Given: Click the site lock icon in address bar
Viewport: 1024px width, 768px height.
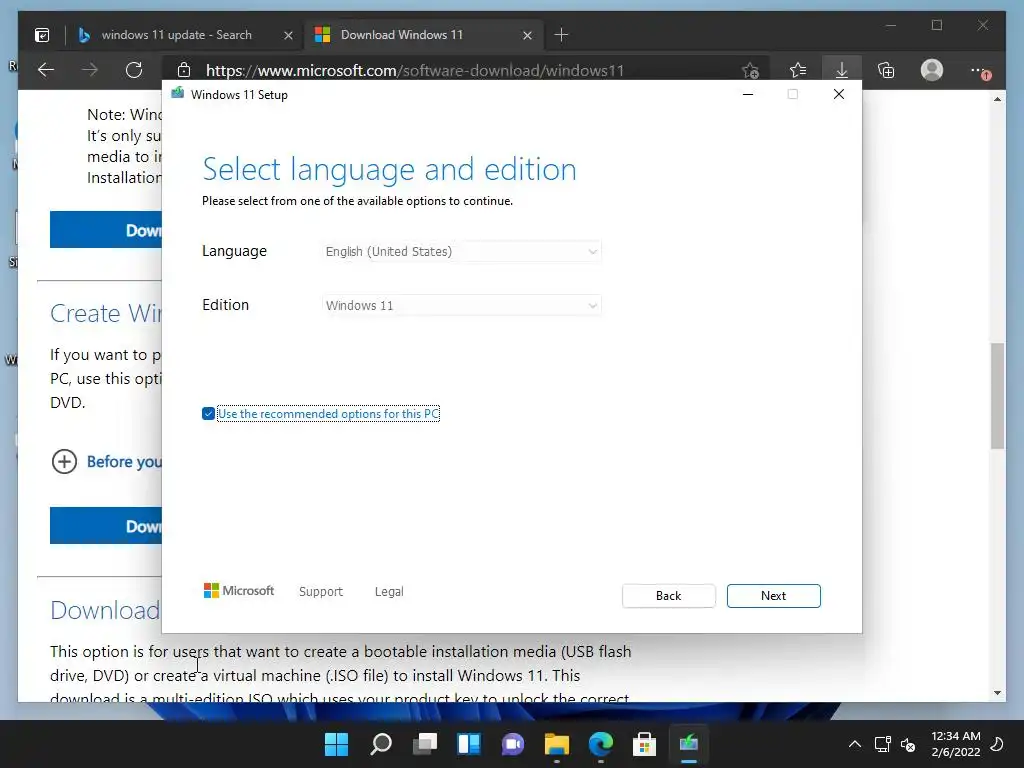Looking at the screenshot, I should 184,70.
